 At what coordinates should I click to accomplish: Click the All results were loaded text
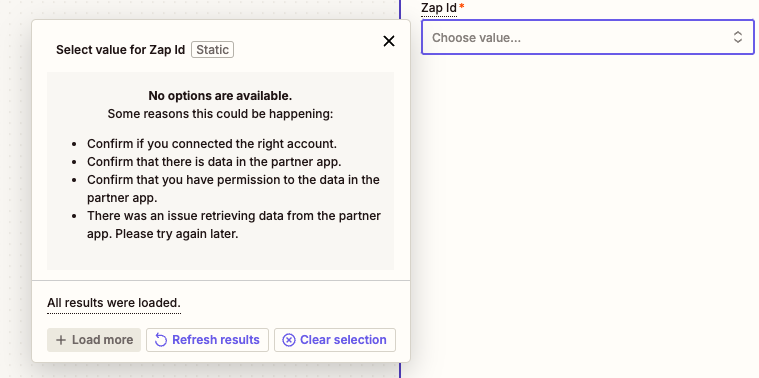pyautogui.click(x=114, y=303)
